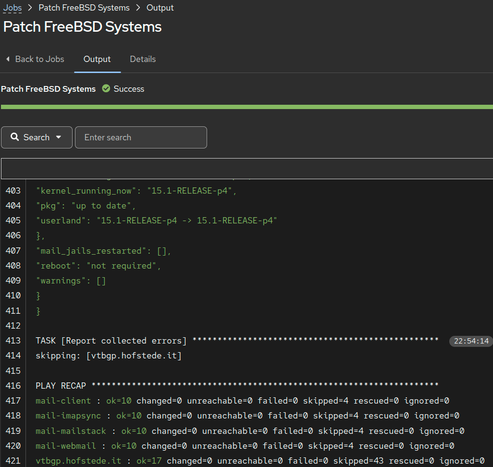Focus the Enter search input field

[141, 137]
